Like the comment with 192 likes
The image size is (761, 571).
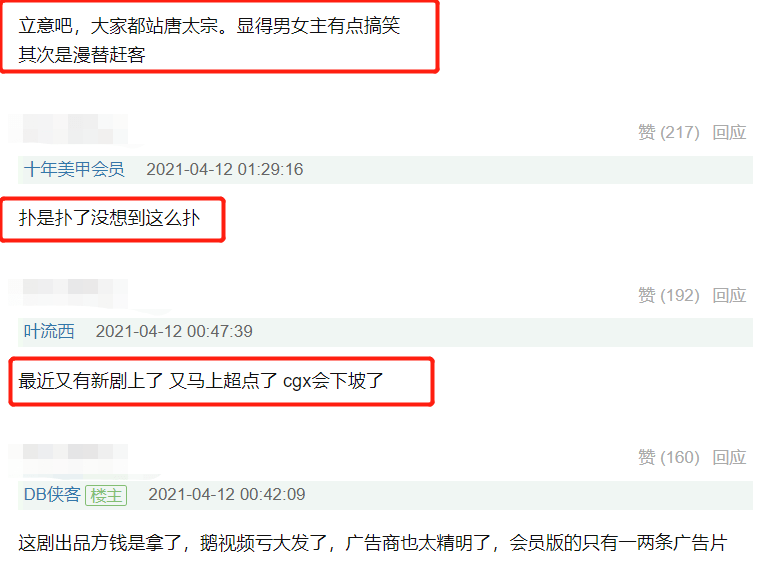point(668,295)
